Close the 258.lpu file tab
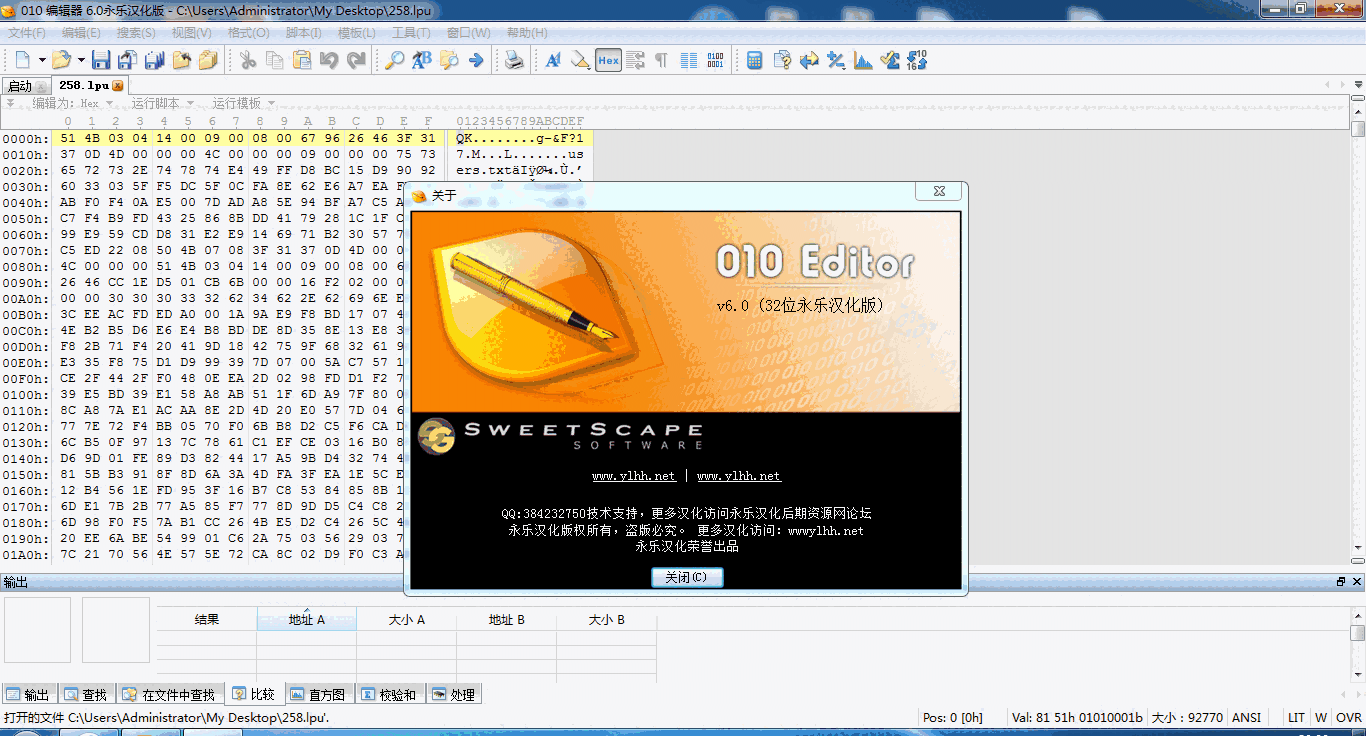 118,85
